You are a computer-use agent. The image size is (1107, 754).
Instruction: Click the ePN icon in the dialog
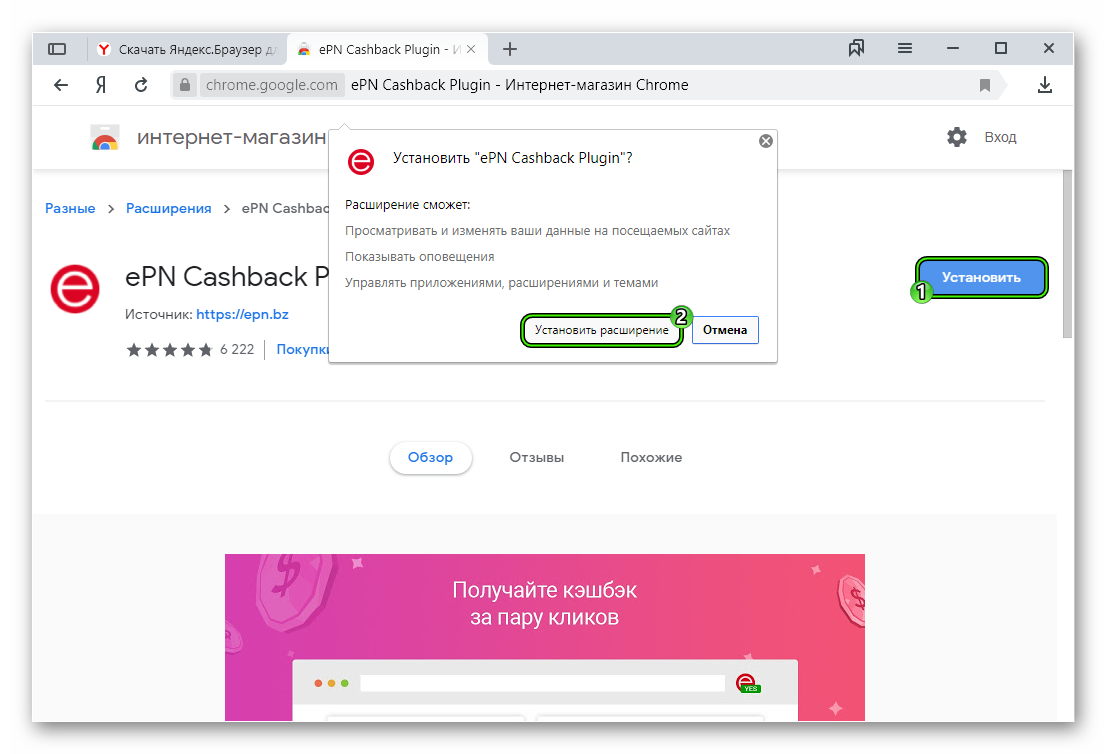[x=361, y=162]
